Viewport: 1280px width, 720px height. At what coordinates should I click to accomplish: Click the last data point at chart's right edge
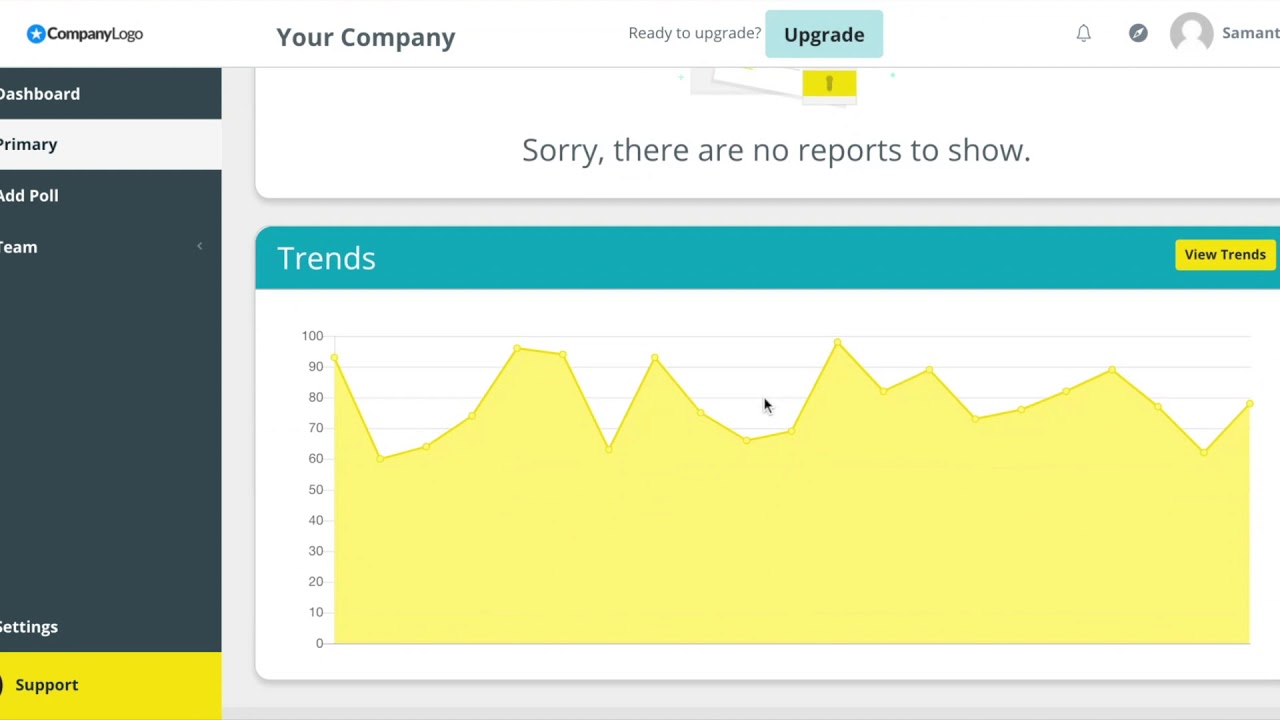1249,404
